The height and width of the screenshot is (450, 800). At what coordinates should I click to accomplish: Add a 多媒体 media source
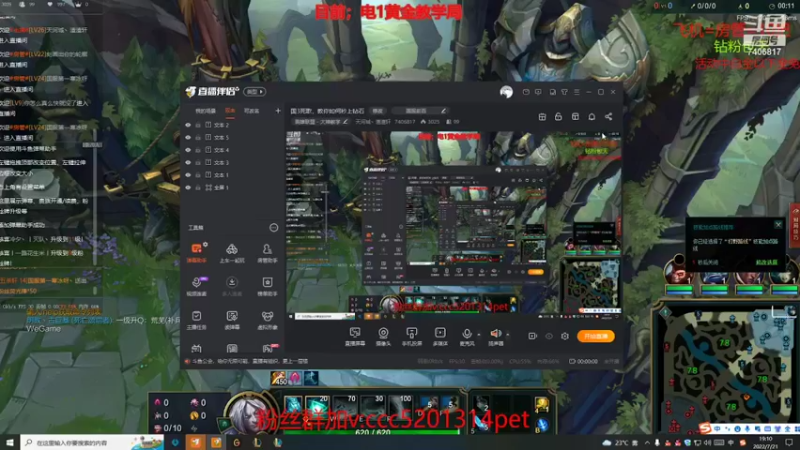coord(440,337)
